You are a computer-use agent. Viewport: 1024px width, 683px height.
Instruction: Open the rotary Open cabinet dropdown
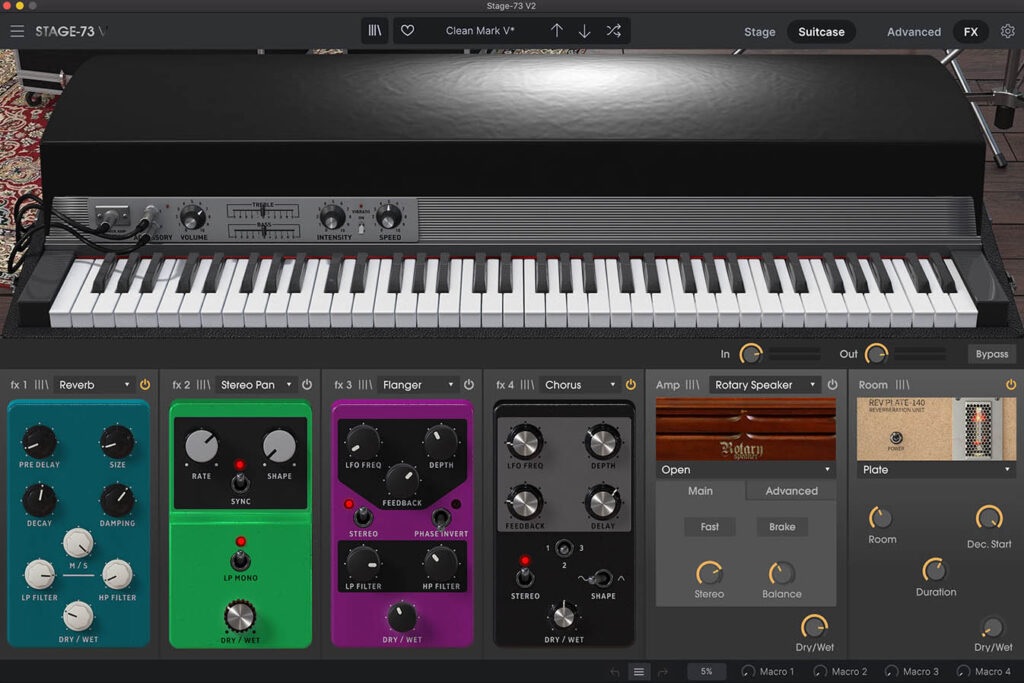(x=746, y=469)
